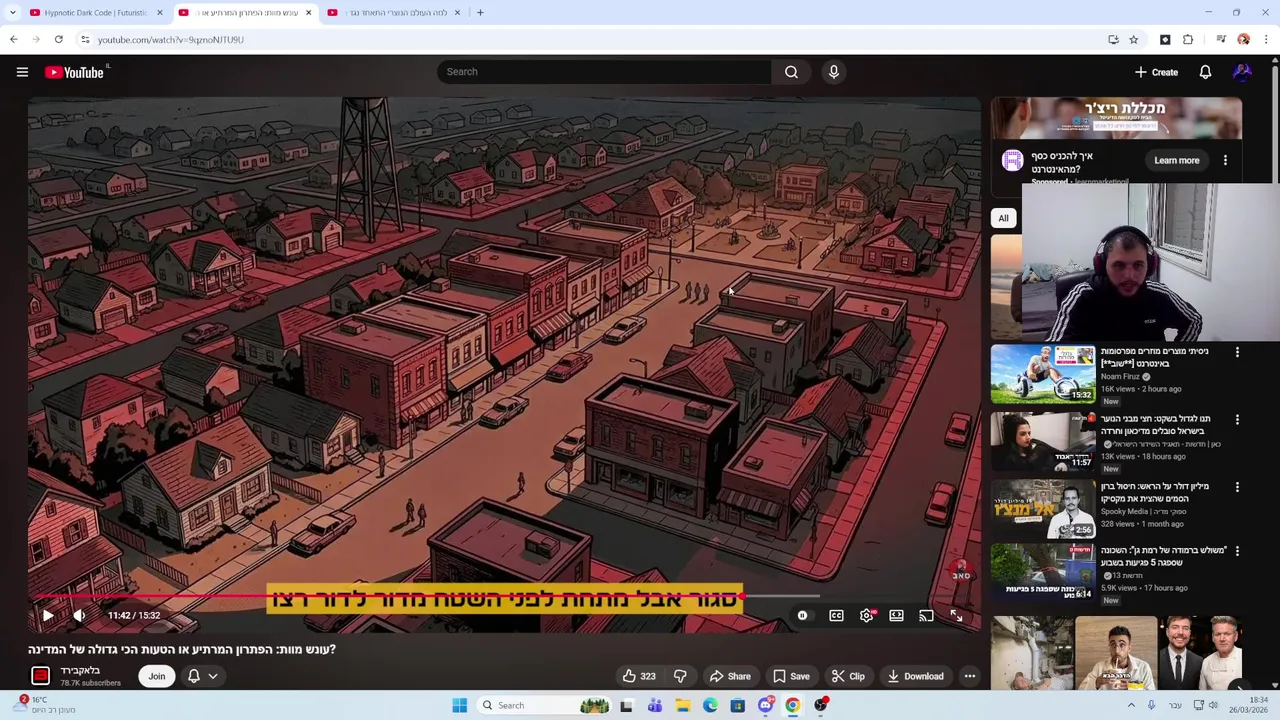Mute the video volume
Image resolution: width=1280 pixels, height=720 pixels.
coord(79,616)
